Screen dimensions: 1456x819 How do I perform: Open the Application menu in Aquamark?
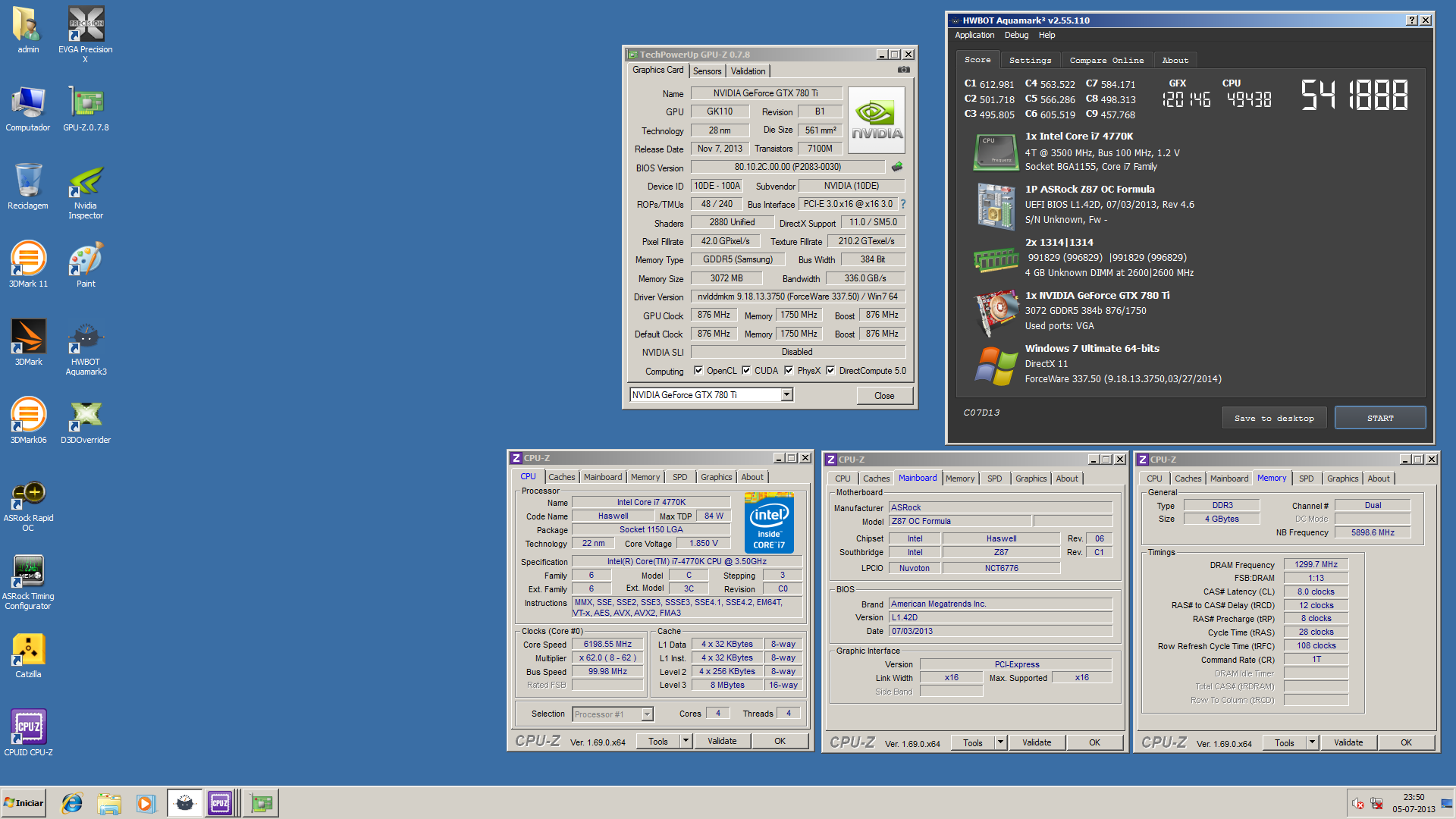click(x=974, y=35)
